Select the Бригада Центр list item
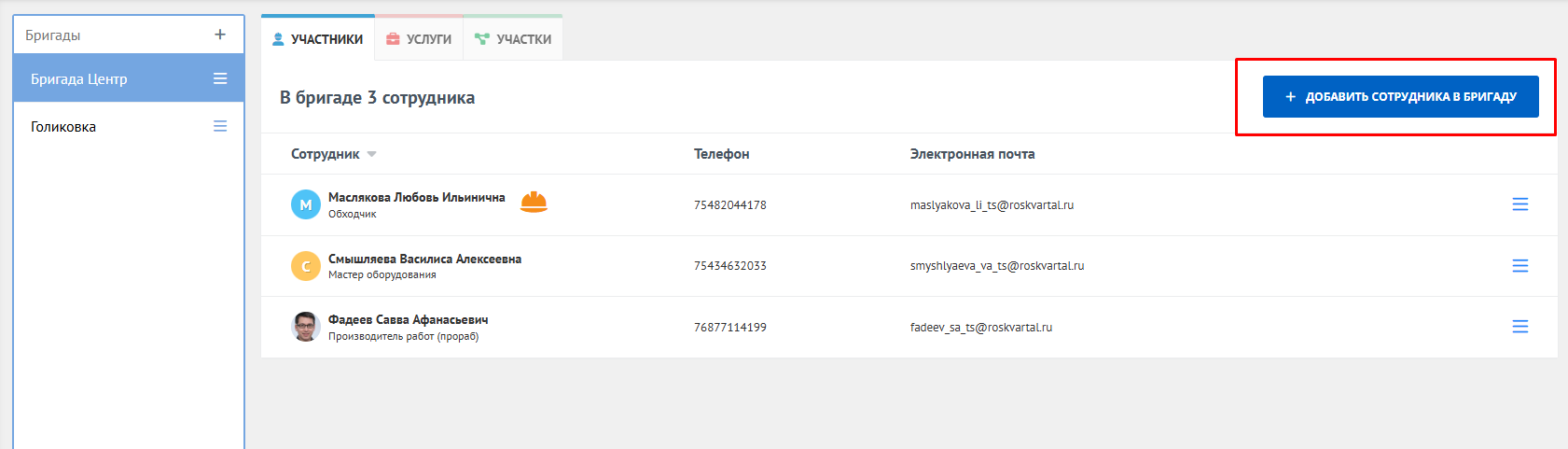The width and height of the screenshot is (1568, 449). (79, 79)
